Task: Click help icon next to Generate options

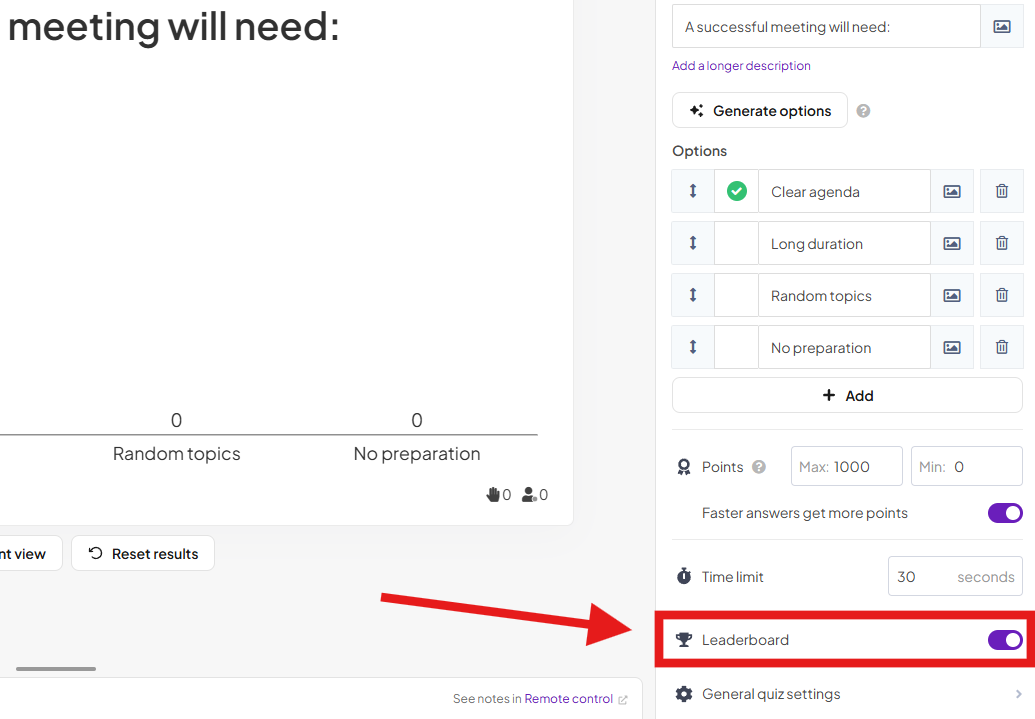Action: pyautogui.click(x=863, y=111)
